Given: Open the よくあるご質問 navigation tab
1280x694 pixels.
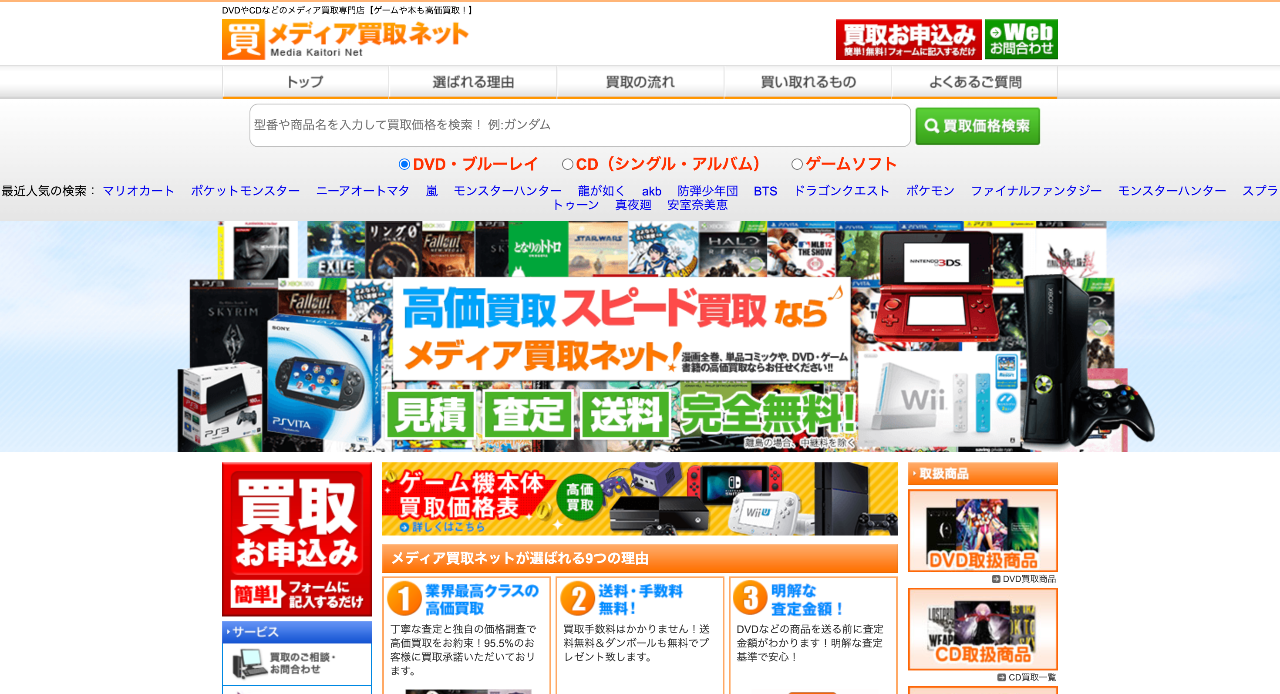Looking at the screenshot, I should (975, 82).
